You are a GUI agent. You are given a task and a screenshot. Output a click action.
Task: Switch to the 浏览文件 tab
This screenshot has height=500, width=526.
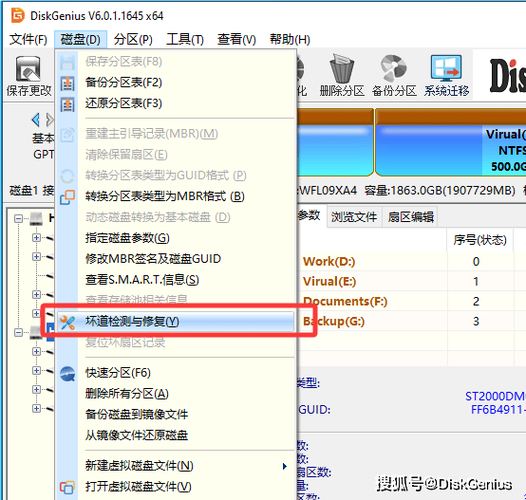tap(354, 217)
